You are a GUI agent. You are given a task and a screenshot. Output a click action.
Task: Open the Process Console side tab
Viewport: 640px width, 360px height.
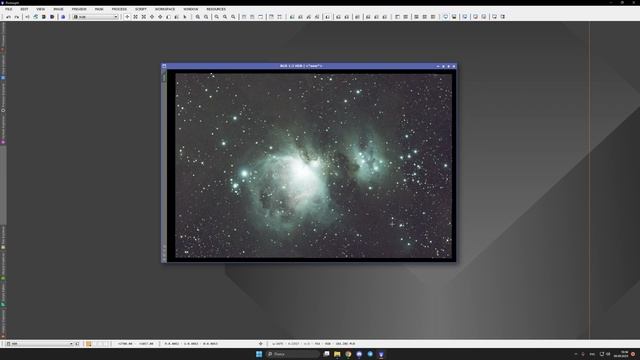coord(3,37)
